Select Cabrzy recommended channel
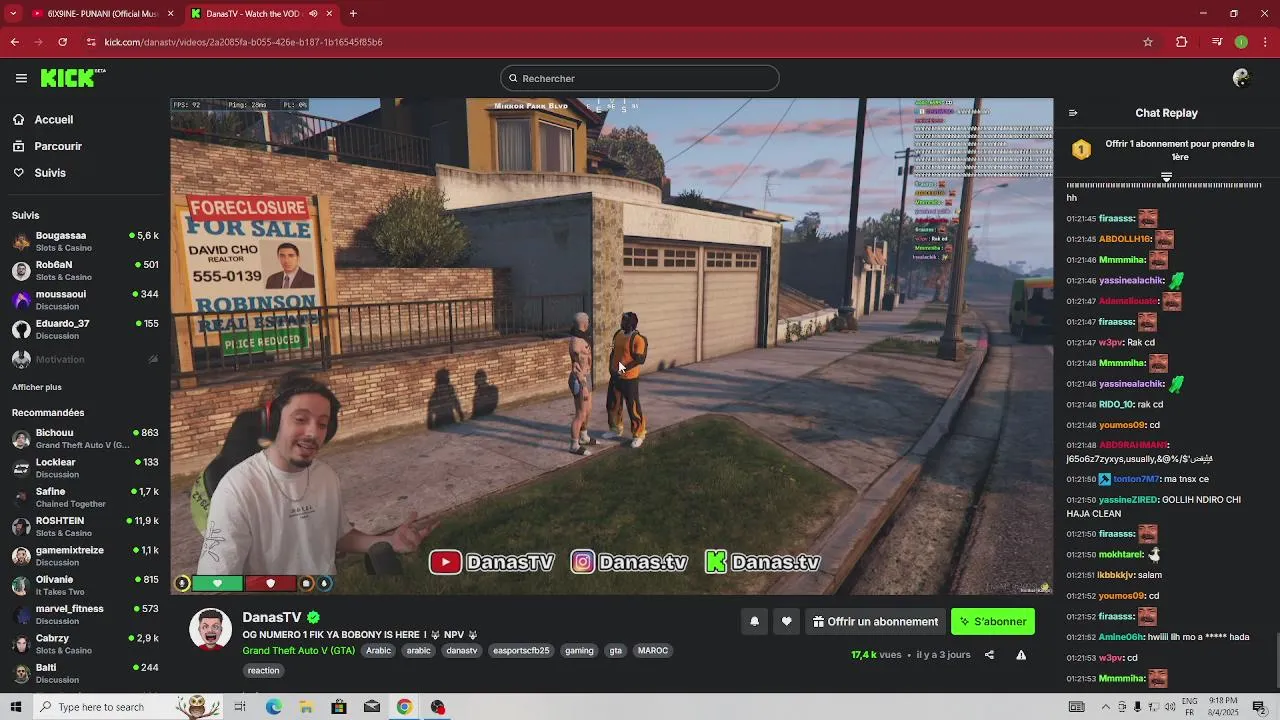This screenshot has width=1280, height=720. (84, 644)
